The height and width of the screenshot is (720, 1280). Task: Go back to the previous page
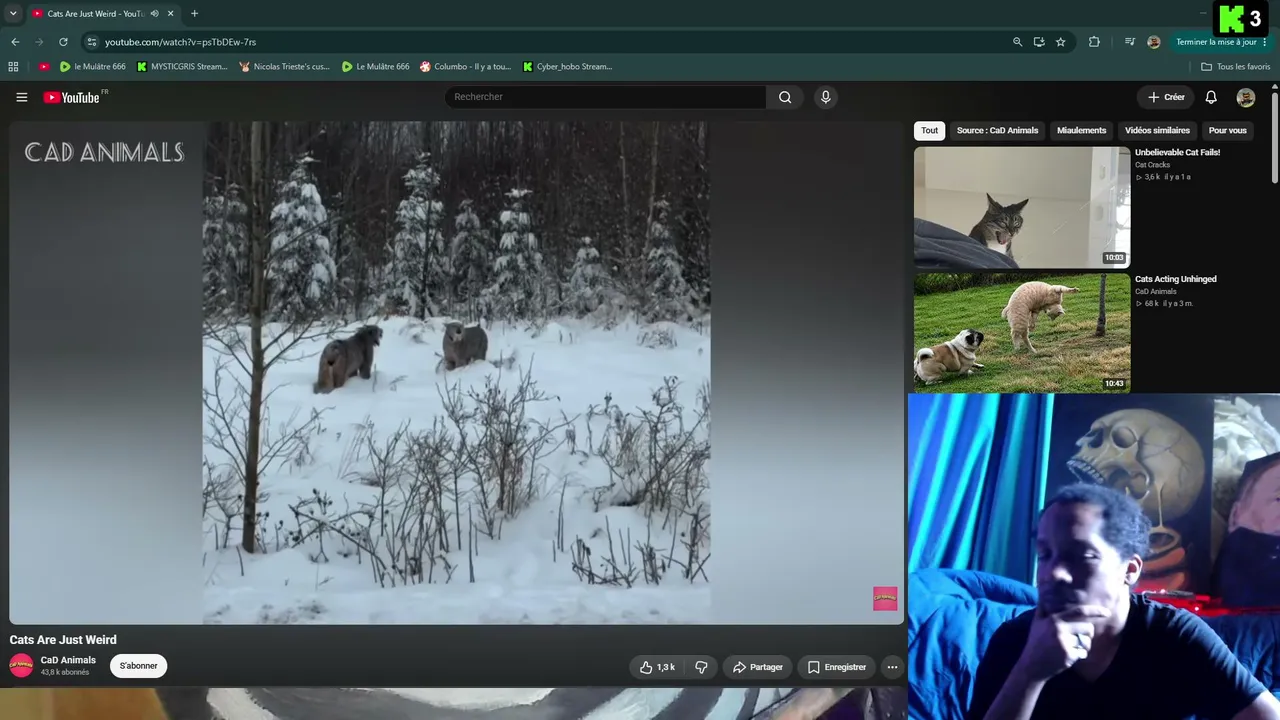coord(15,42)
